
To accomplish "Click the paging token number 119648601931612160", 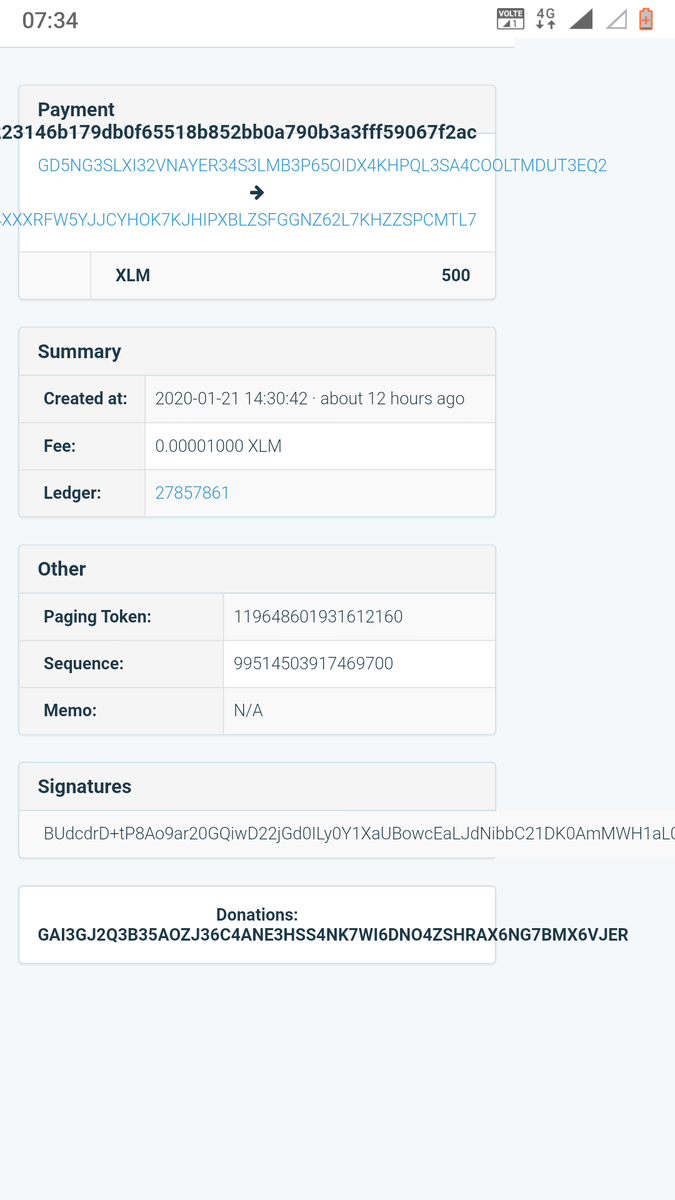I will pyautogui.click(x=318, y=616).
